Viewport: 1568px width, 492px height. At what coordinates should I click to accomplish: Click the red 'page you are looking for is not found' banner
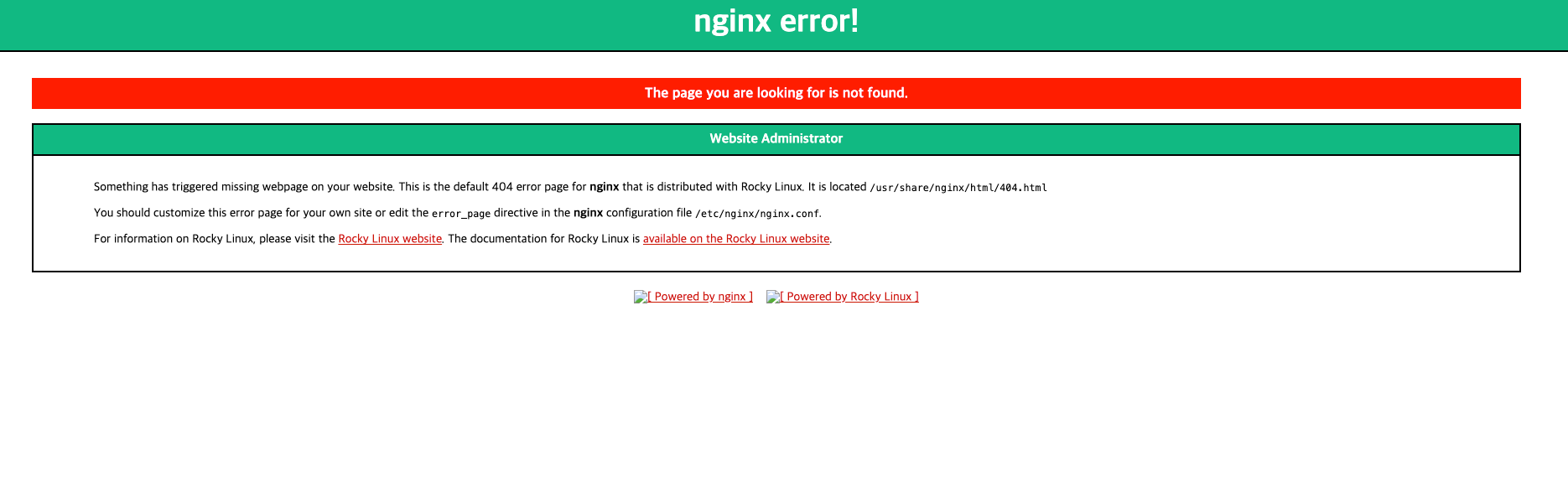[x=776, y=93]
